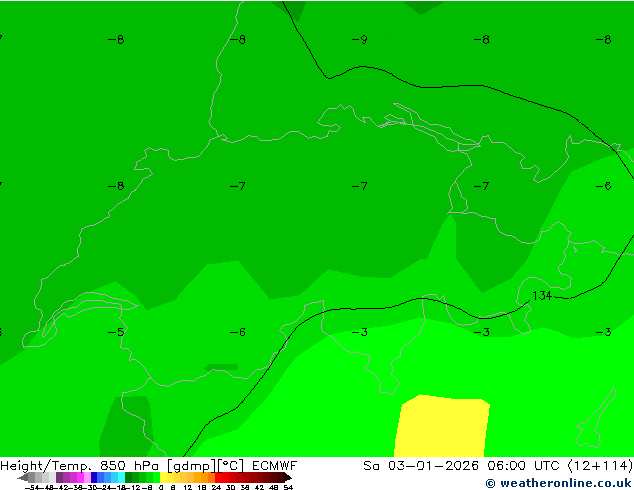
Task: Open the weatheronline.co.uk copyright link
Action: pos(558,483)
